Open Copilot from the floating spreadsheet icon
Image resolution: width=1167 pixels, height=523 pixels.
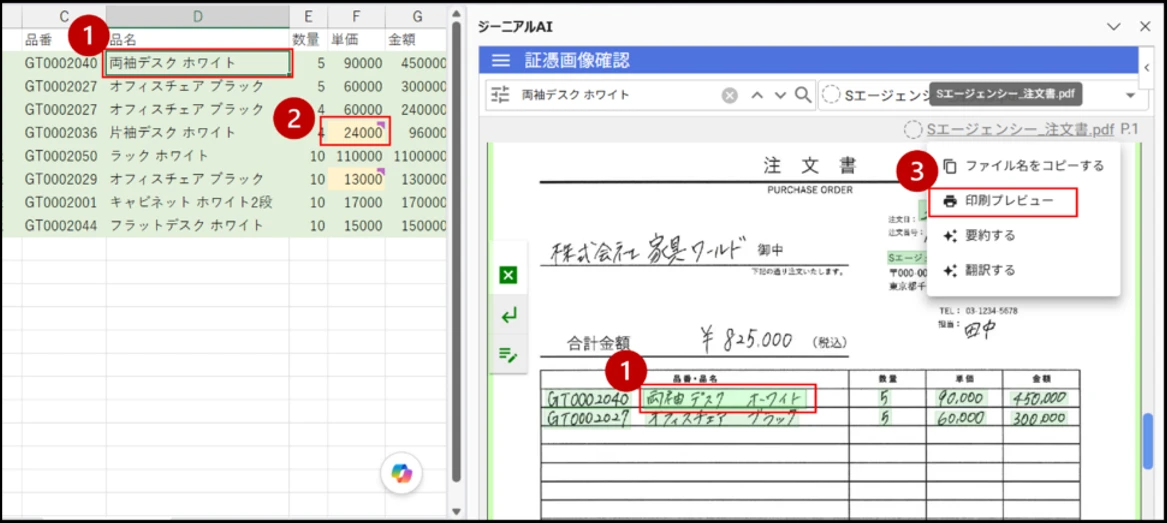click(402, 473)
